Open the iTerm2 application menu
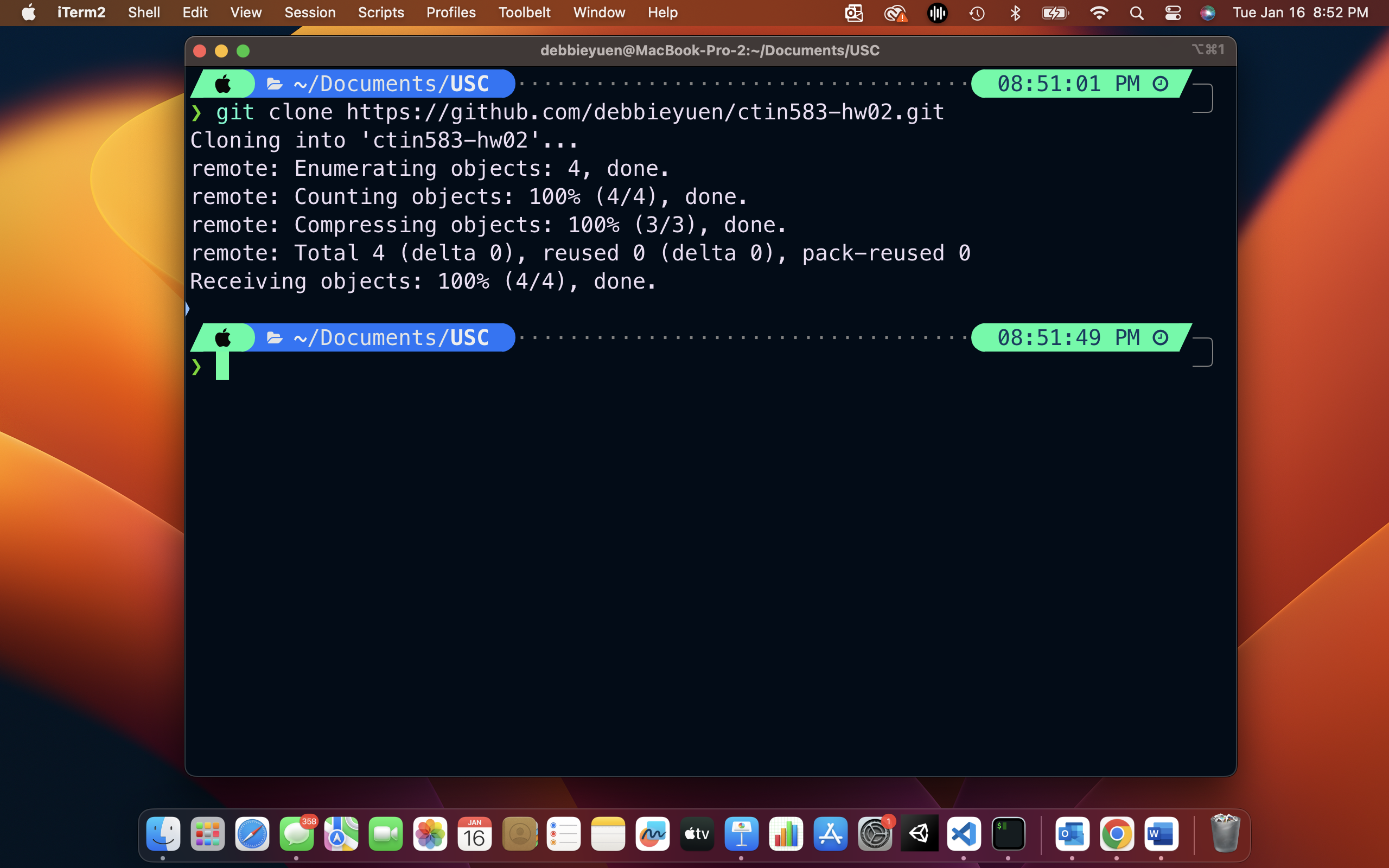Viewport: 1389px width, 868px height. (x=81, y=12)
